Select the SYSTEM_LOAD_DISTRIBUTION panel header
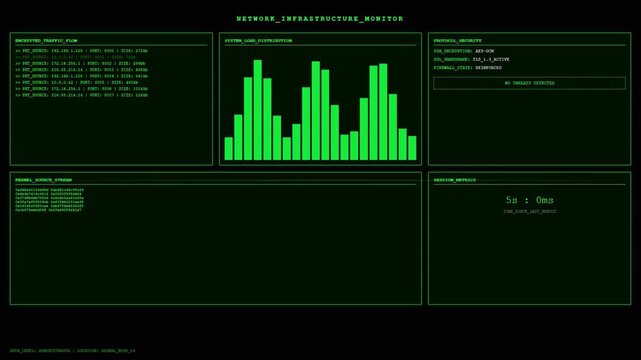The height and width of the screenshot is (360, 641). click(258, 41)
